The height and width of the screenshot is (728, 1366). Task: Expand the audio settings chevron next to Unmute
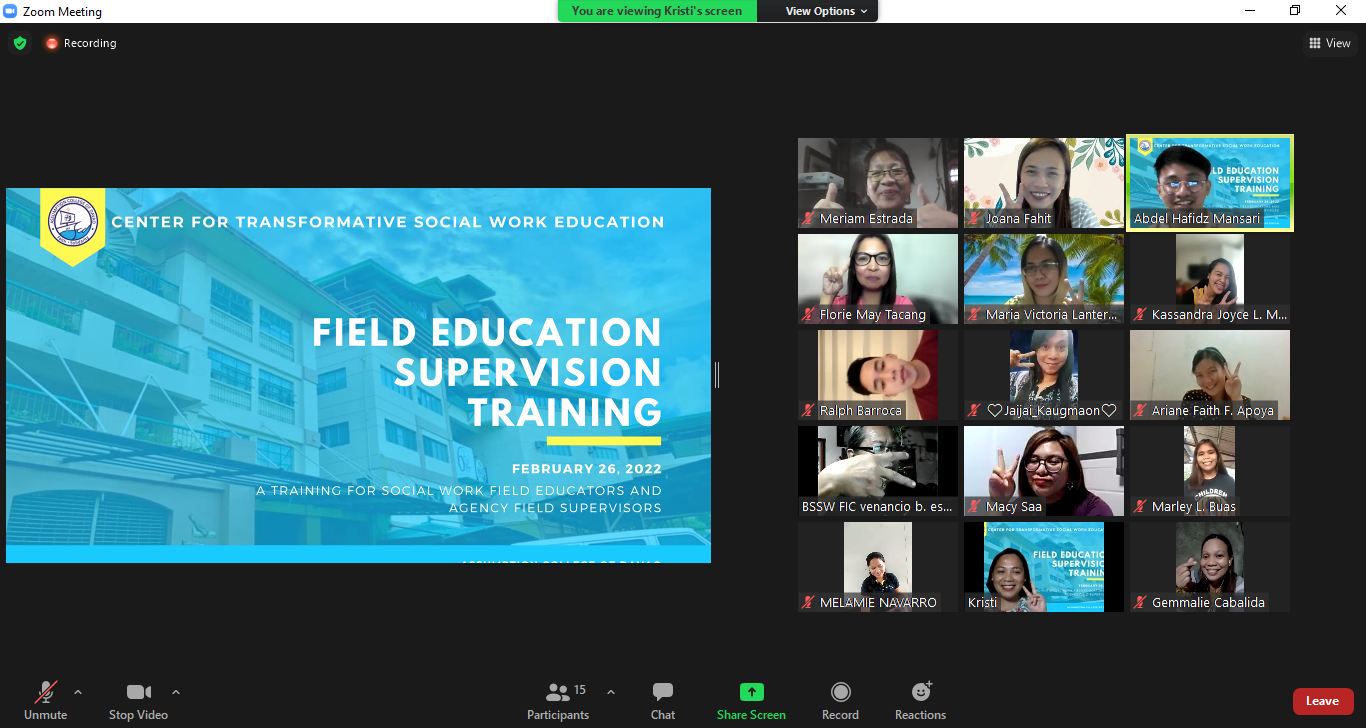[79, 690]
